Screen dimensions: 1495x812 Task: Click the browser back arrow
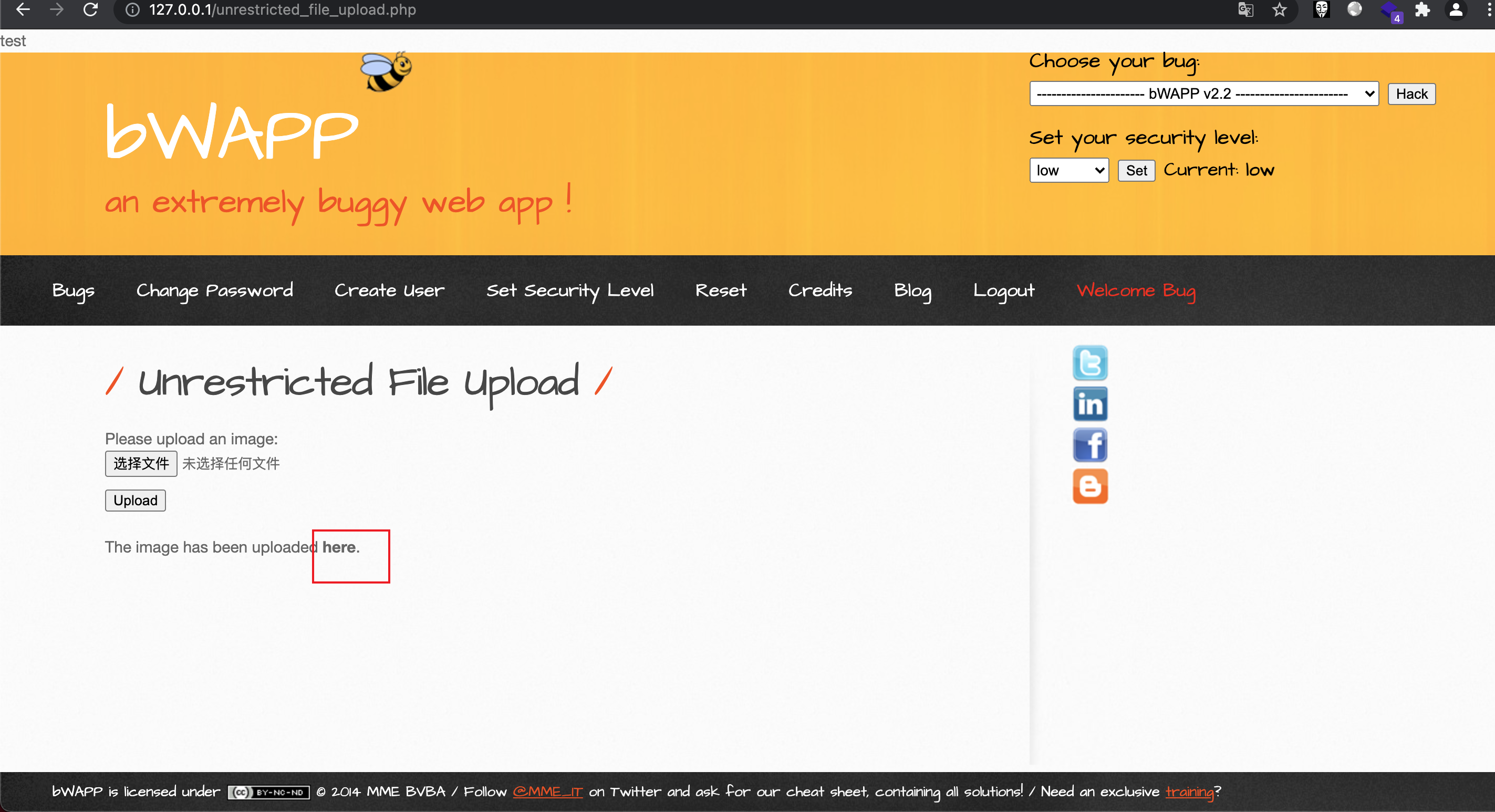[23, 10]
